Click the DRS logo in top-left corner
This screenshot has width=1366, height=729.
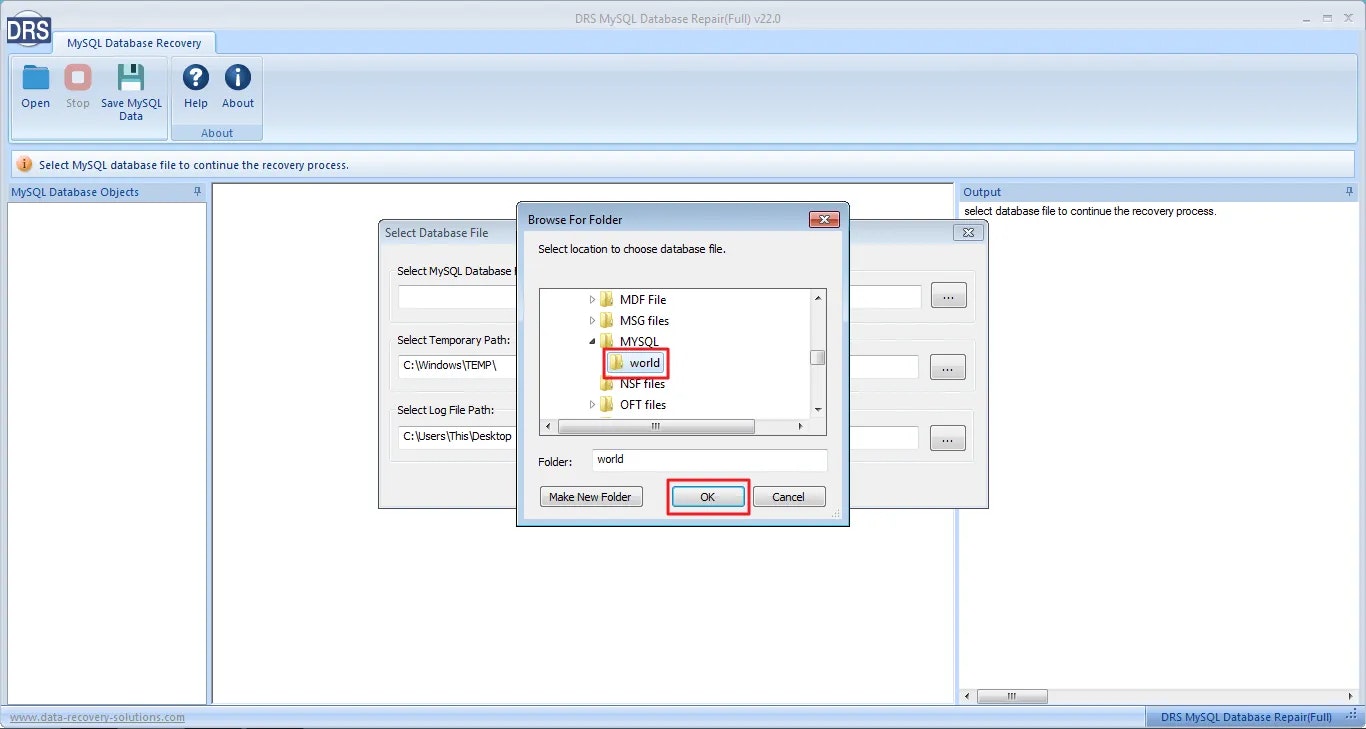tap(27, 29)
